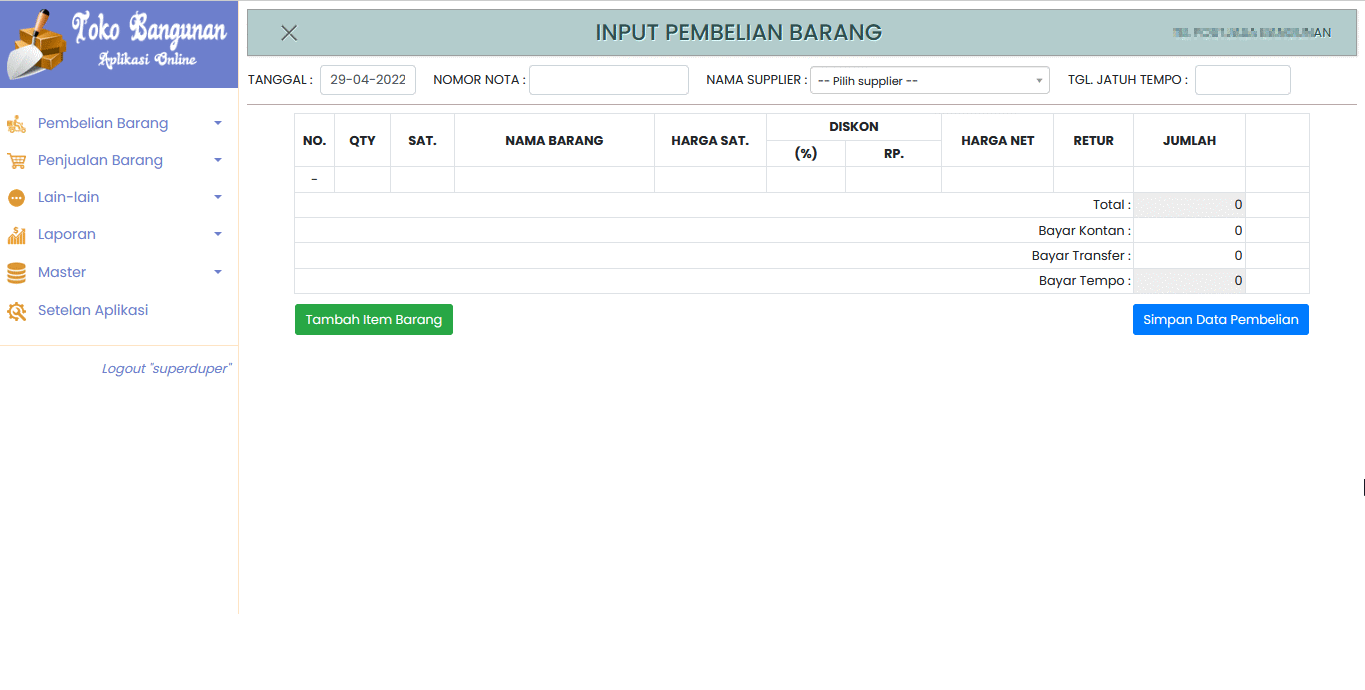Viewport: 1365px width, 690px height.
Task: Click the Lain-lain ellipsis icon
Action: tap(16, 198)
